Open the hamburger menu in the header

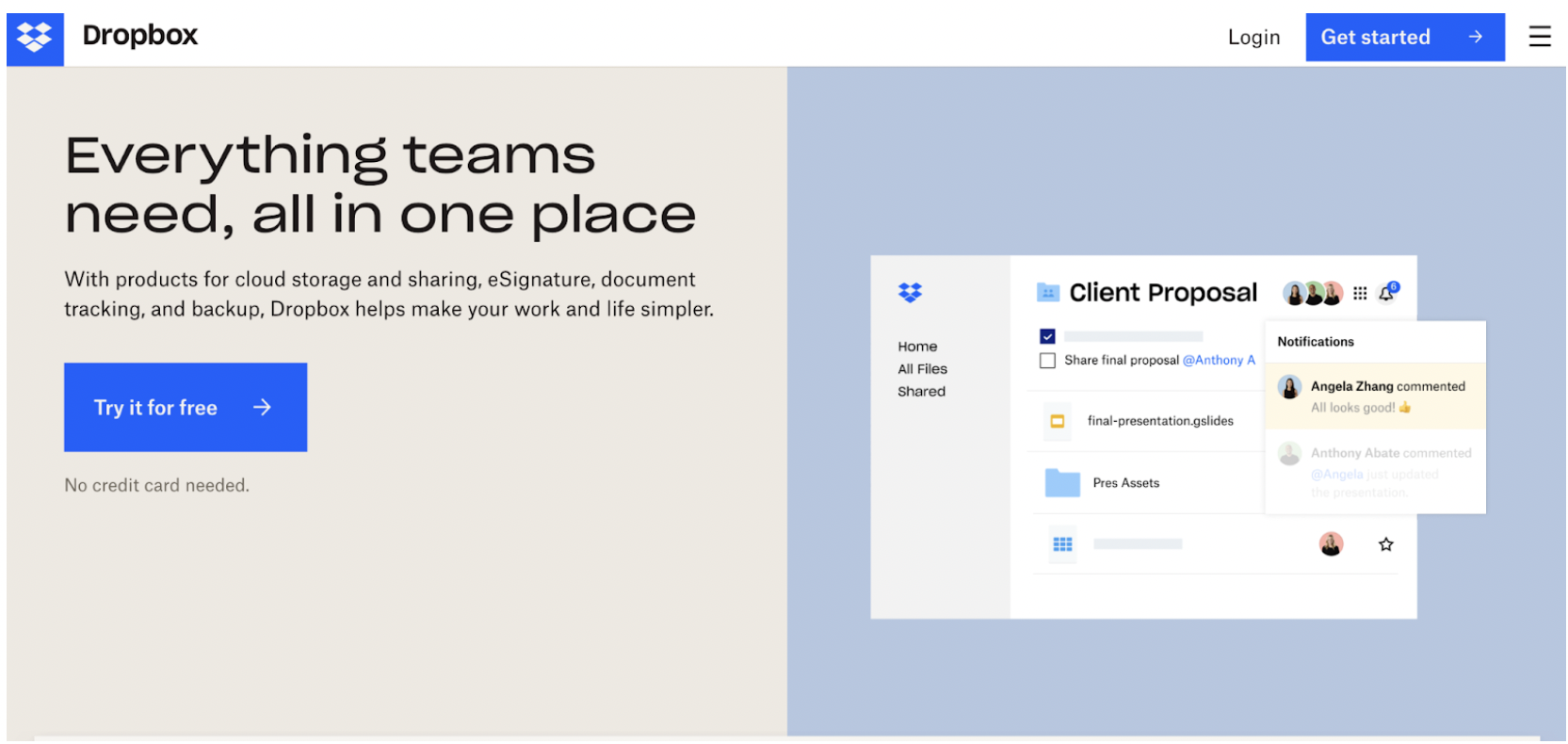click(1539, 37)
